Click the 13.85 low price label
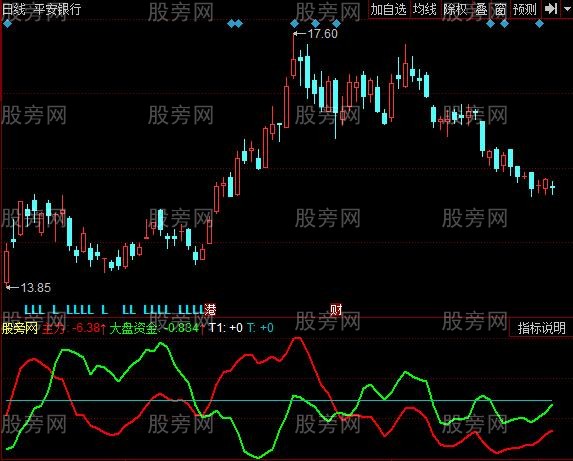The image size is (573, 461). (36, 287)
